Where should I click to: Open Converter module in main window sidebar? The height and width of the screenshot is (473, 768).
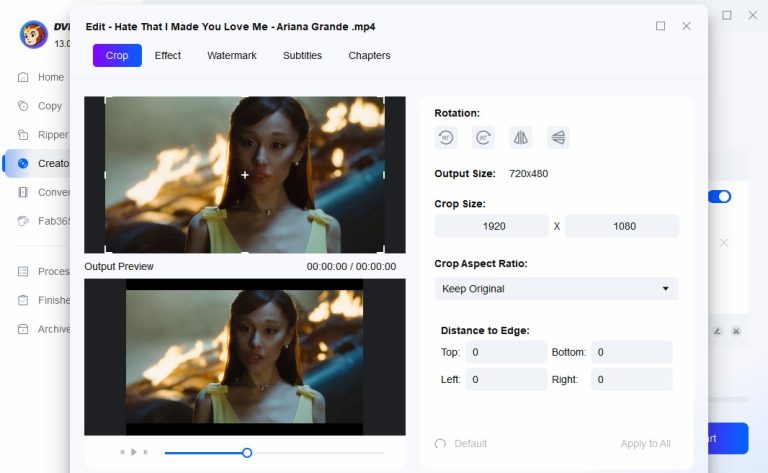43,192
